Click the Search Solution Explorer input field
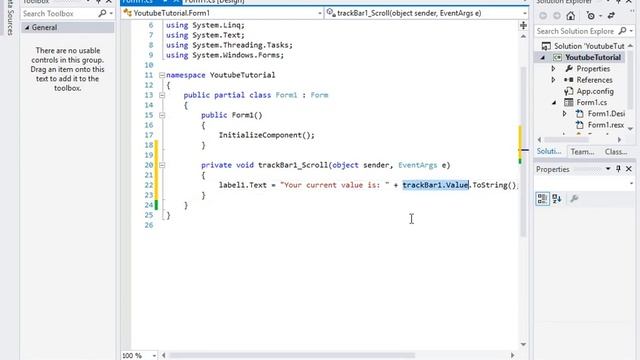The width and height of the screenshot is (640, 360). point(576,31)
